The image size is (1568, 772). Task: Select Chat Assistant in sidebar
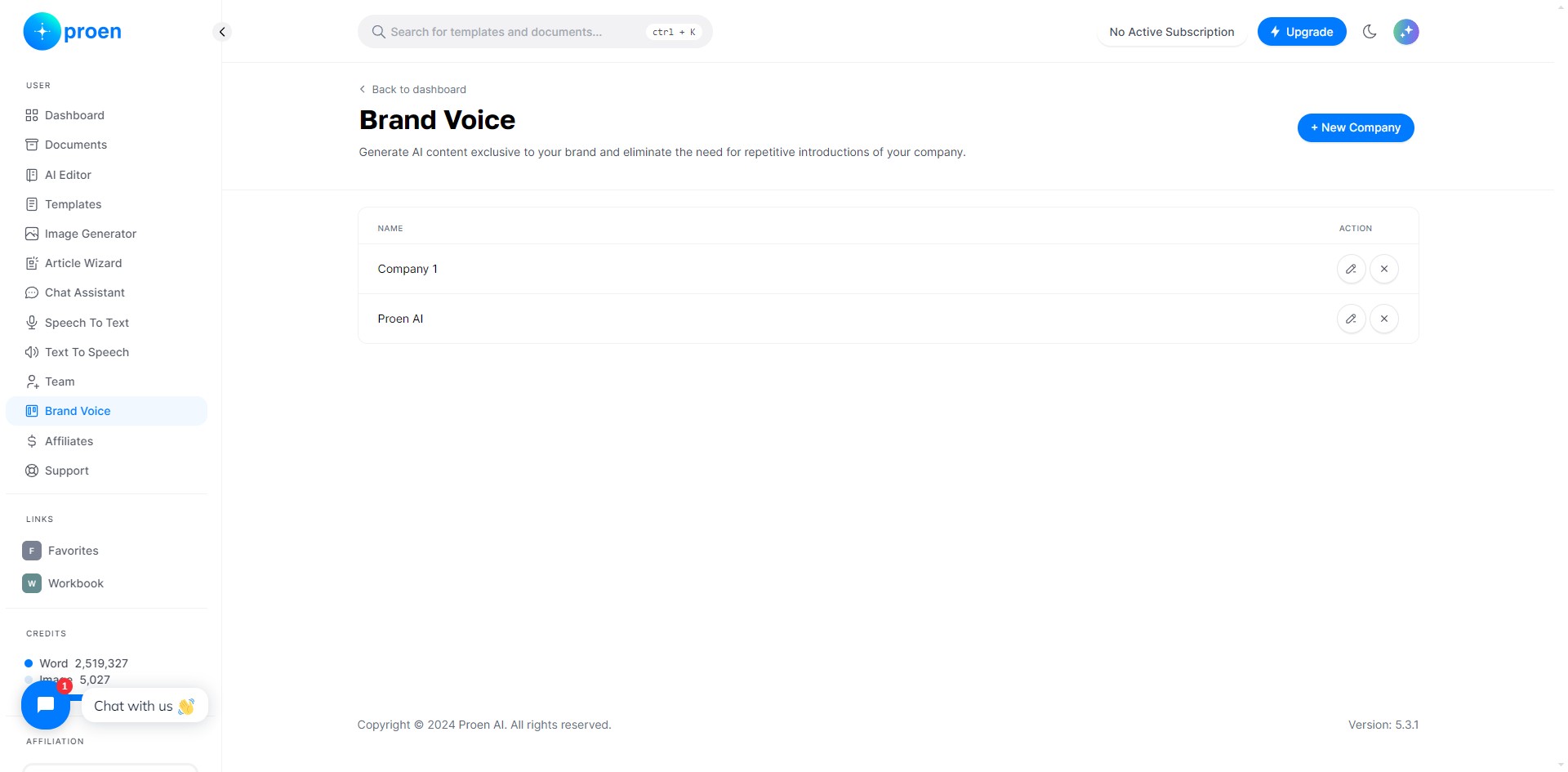pyautogui.click(x=107, y=292)
